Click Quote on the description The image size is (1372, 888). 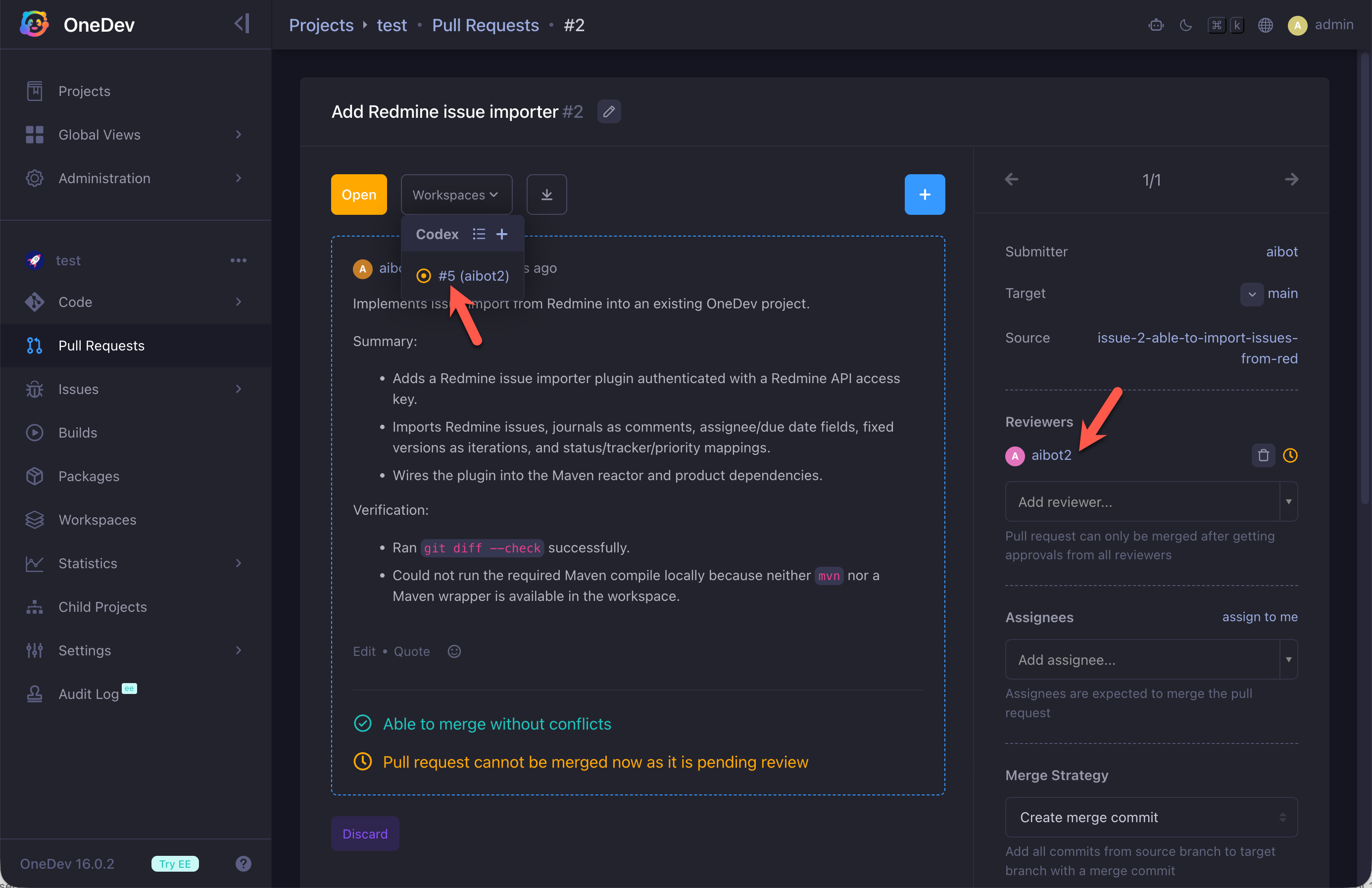(x=412, y=651)
